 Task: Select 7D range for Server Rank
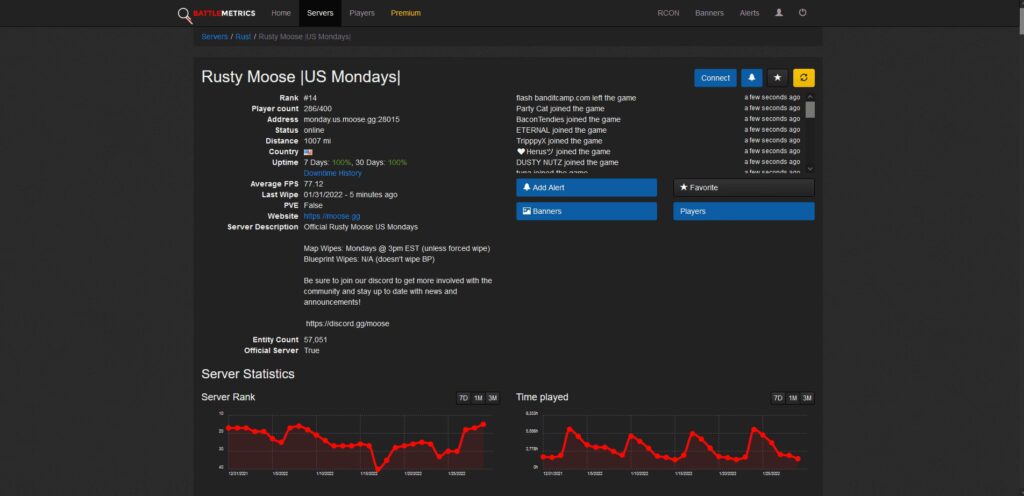tap(463, 398)
